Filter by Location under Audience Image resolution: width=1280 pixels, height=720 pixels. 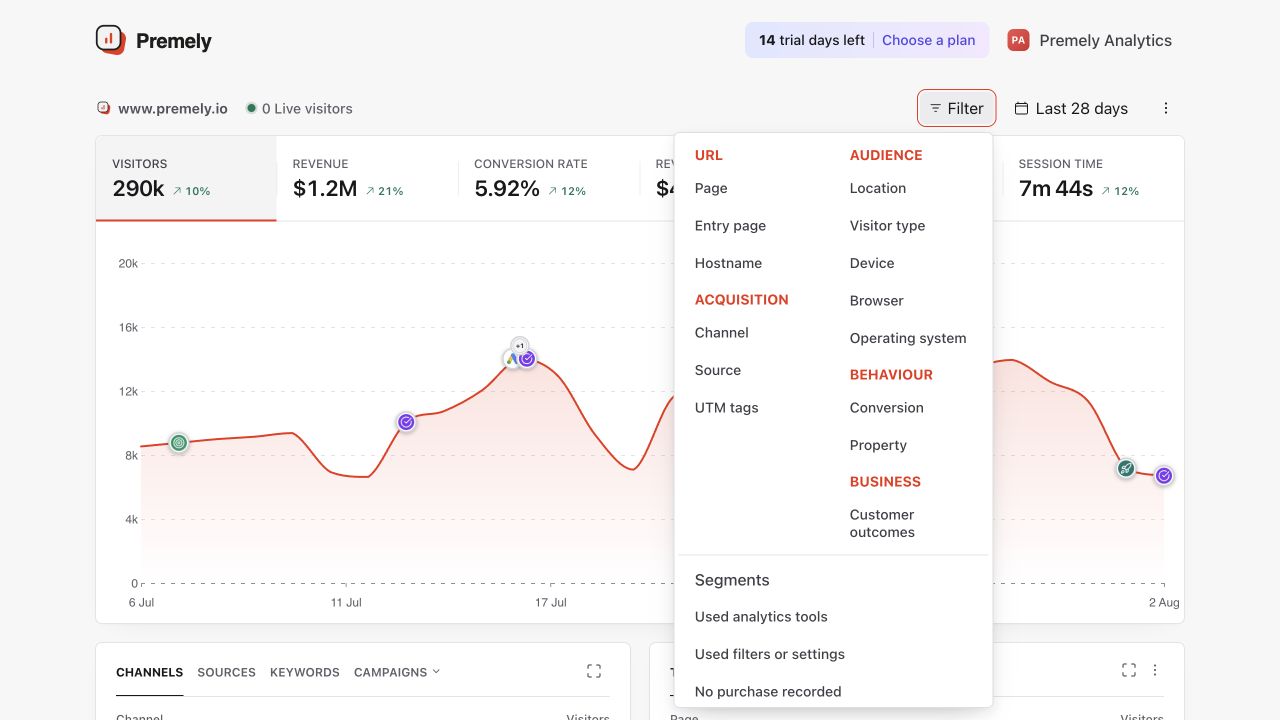point(878,188)
